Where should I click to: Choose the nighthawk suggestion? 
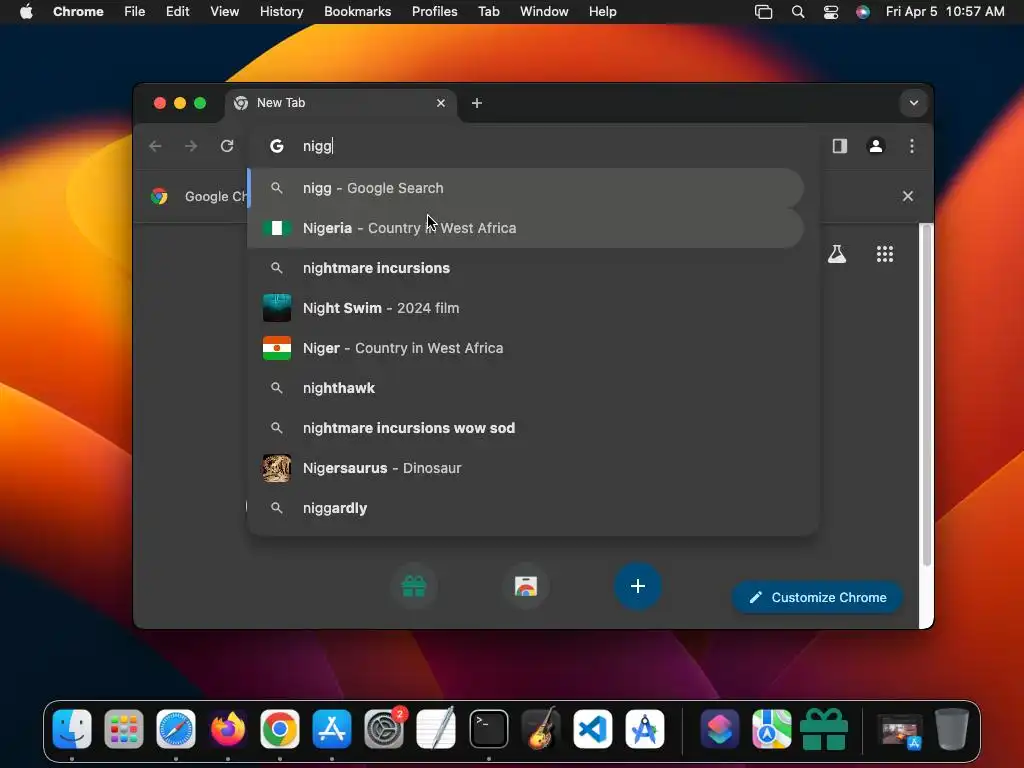click(x=526, y=388)
